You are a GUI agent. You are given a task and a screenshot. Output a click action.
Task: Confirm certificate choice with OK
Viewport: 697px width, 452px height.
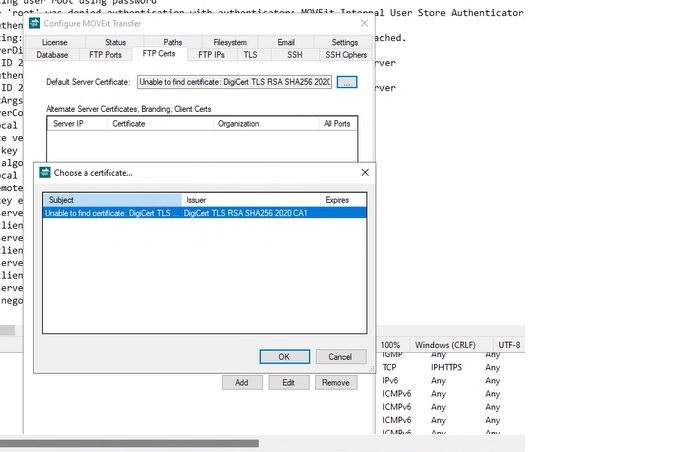click(284, 357)
